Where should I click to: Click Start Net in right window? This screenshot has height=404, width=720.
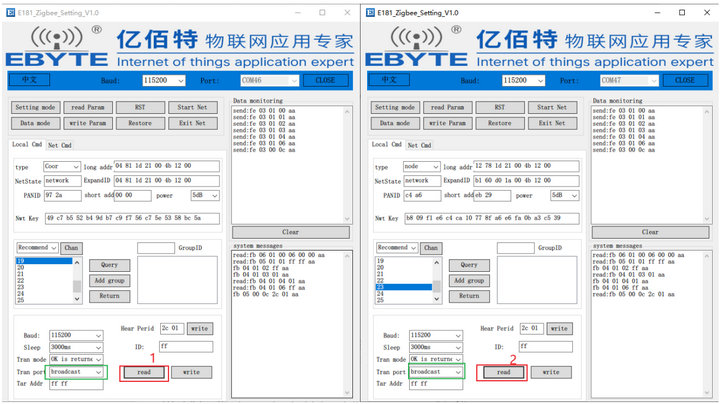point(552,107)
